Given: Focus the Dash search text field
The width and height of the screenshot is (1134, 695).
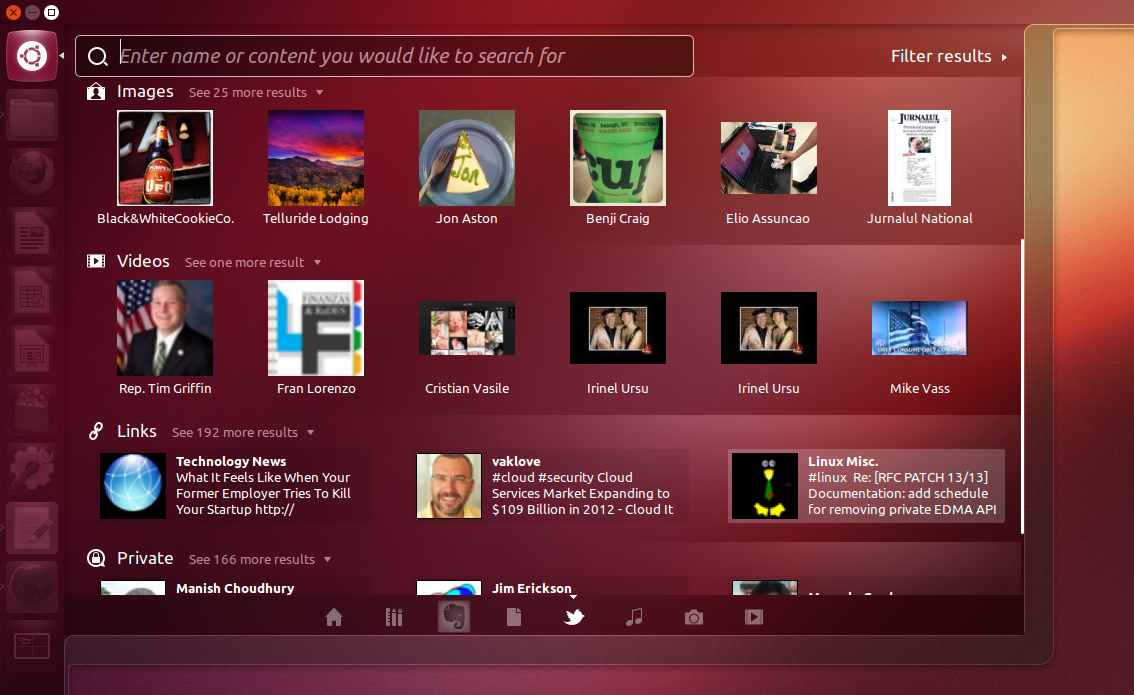Looking at the screenshot, I should (384, 56).
